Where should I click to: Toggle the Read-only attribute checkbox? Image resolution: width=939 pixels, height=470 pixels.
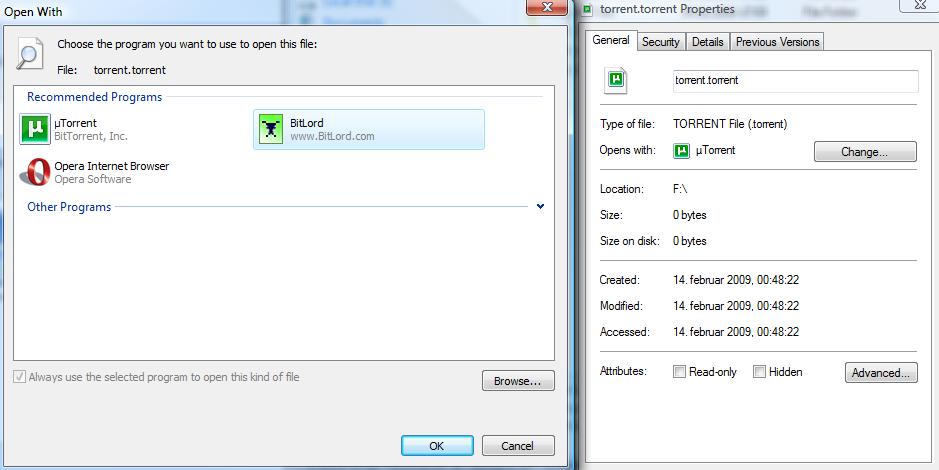pos(679,372)
